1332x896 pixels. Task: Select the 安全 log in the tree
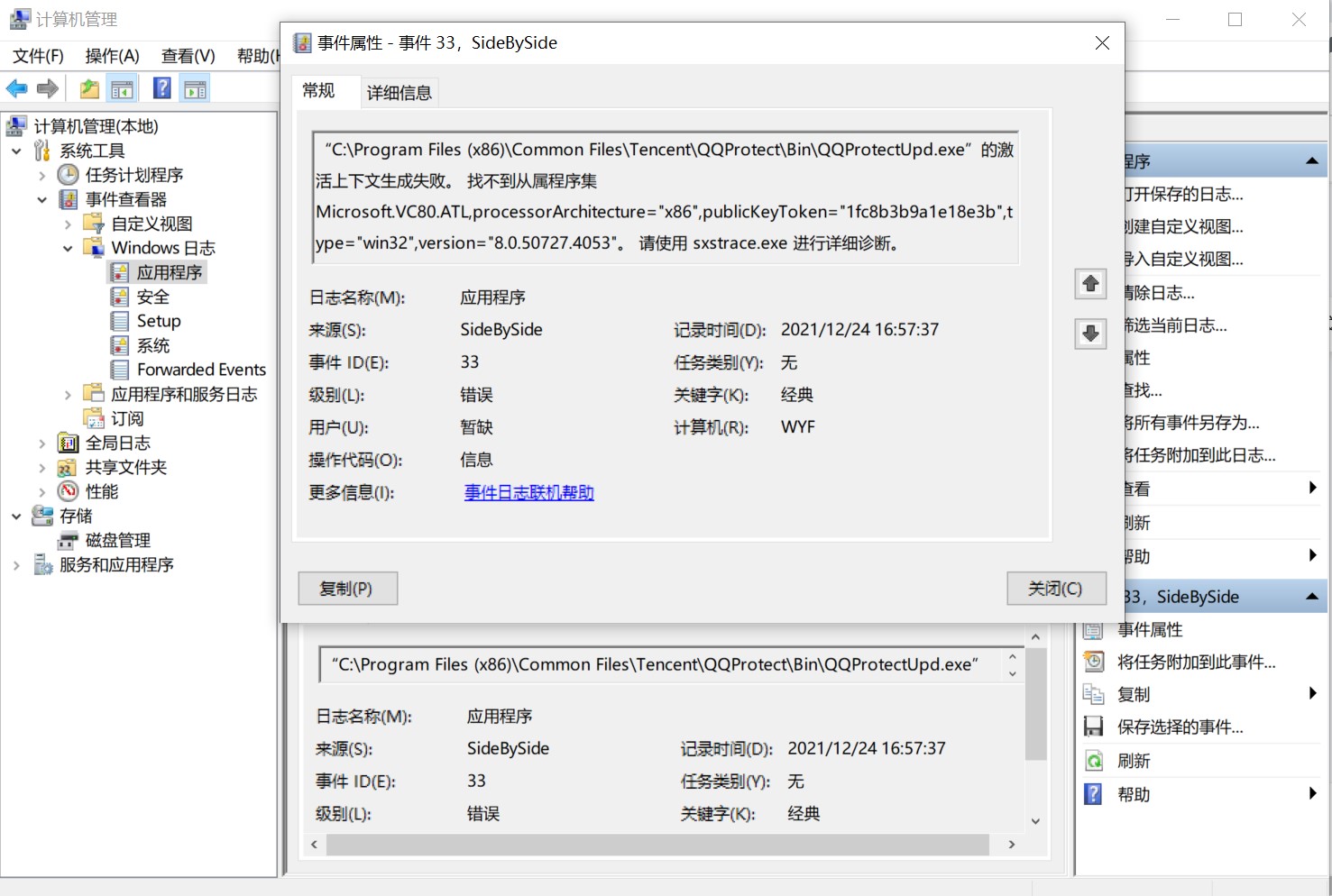coord(152,296)
